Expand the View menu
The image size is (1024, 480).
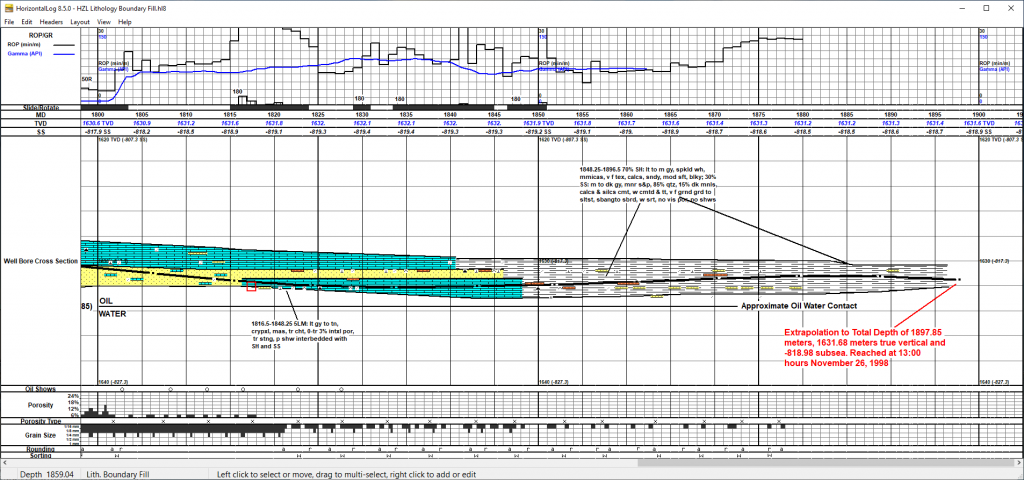[103, 21]
